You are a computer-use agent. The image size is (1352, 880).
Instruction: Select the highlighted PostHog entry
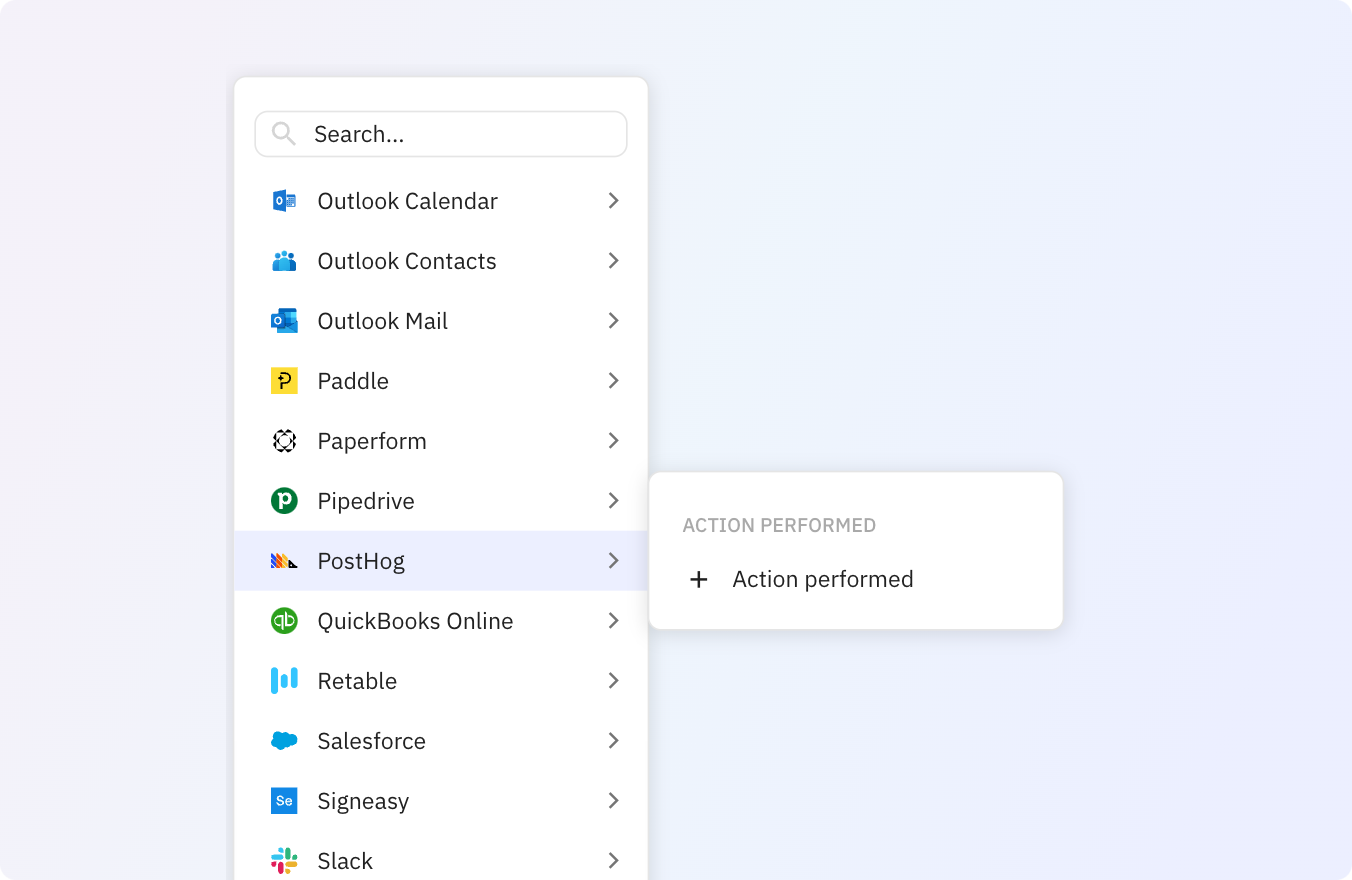[x=441, y=561]
